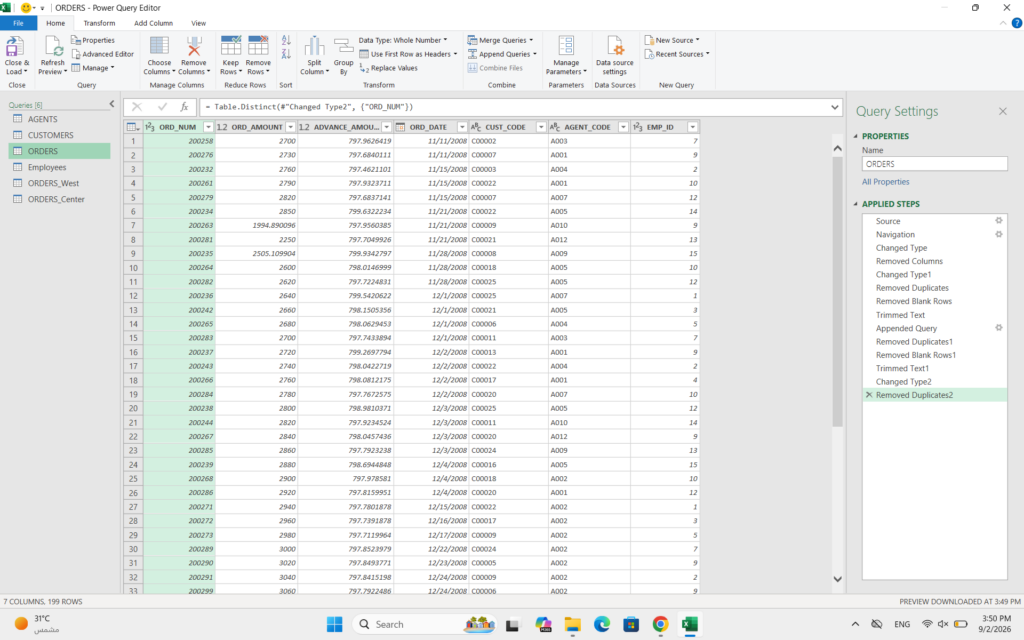Open ORD_NUM column filter dropdown
The width and height of the screenshot is (1024, 640).
(208, 127)
